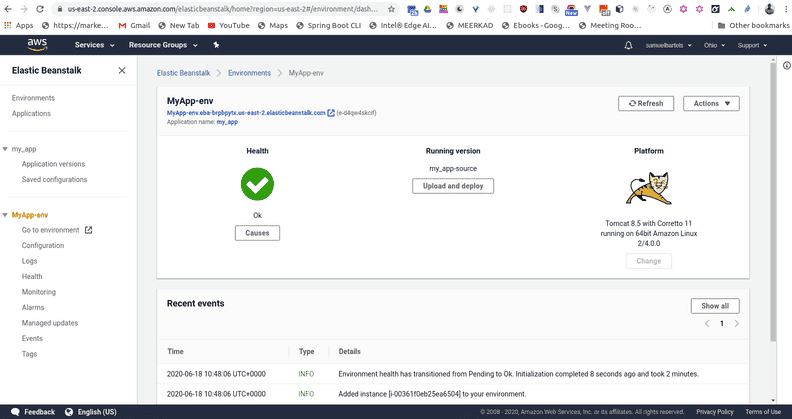Go to previous events page arrow
The image size is (792, 419).
(x=707, y=324)
